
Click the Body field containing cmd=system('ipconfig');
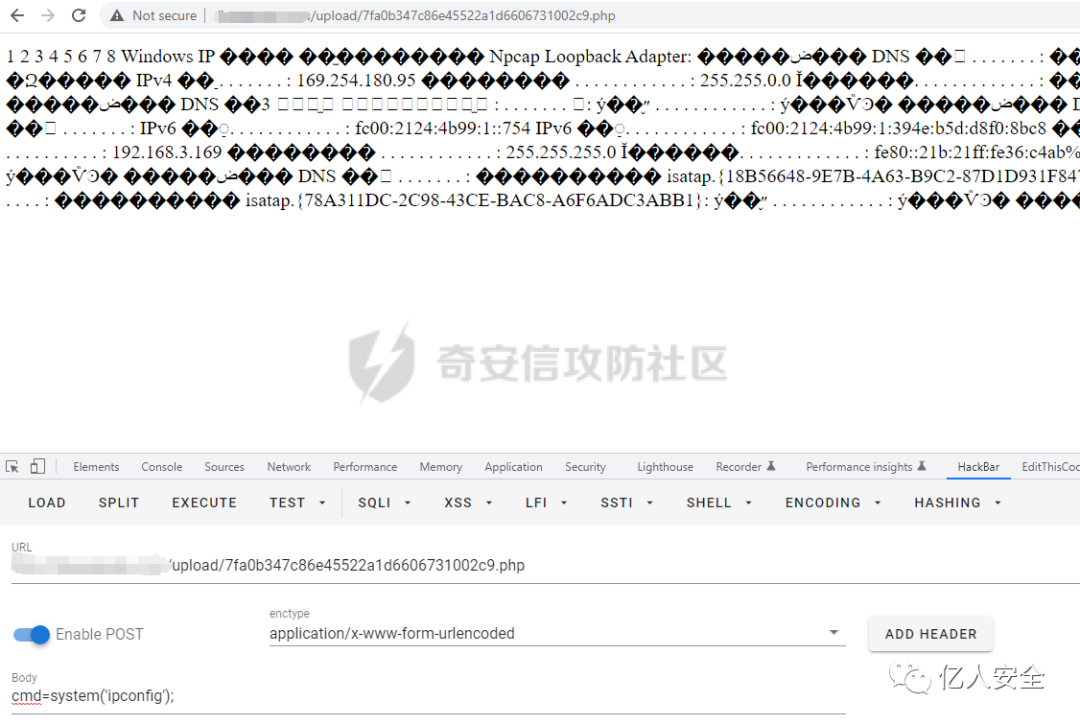428,696
